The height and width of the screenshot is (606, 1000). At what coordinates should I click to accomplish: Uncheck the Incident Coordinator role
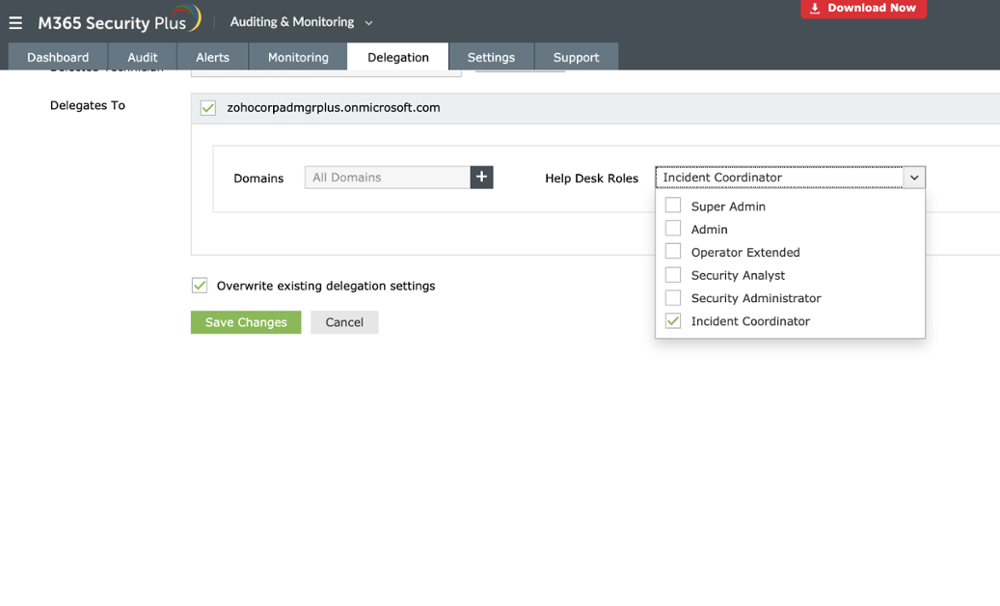click(673, 321)
